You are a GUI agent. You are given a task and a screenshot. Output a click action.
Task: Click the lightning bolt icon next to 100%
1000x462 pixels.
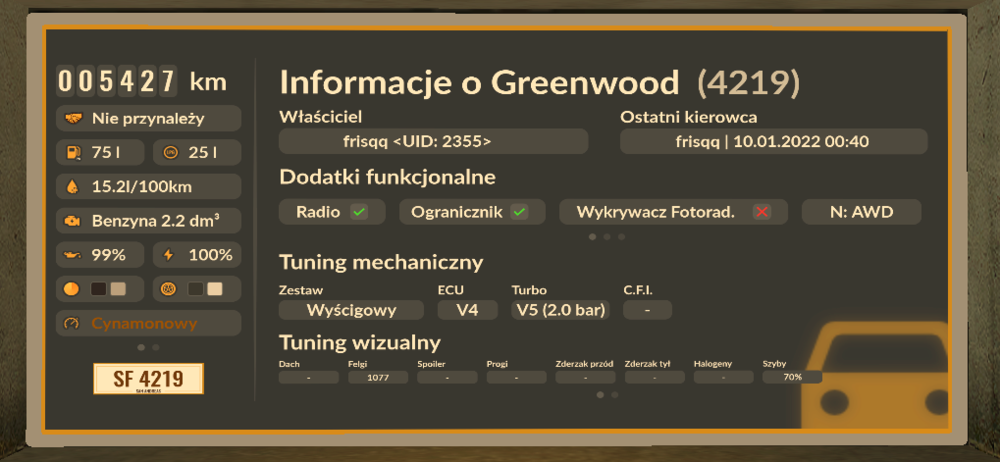pyautogui.click(x=168, y=255)
